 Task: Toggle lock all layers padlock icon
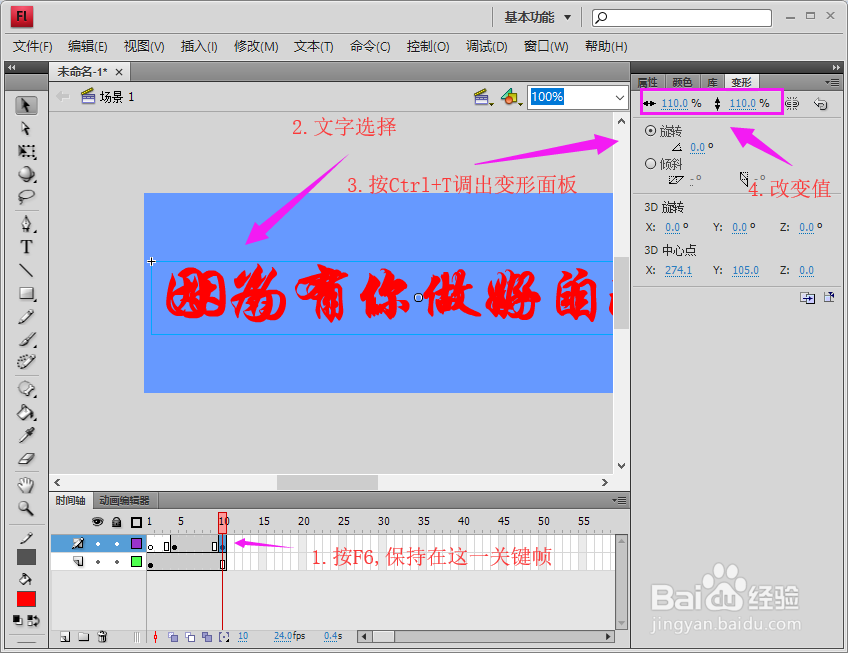tap(116, 522)
